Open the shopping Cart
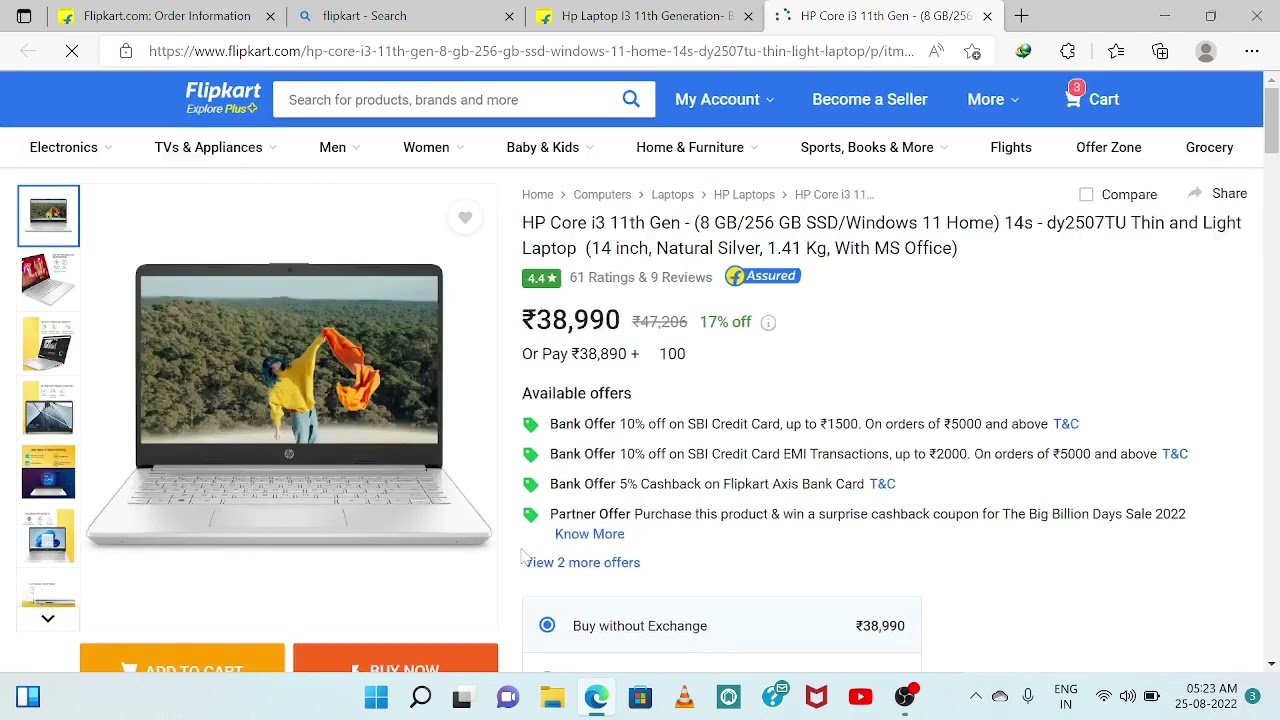1280x720 pixels. (x=1092, y=98)
